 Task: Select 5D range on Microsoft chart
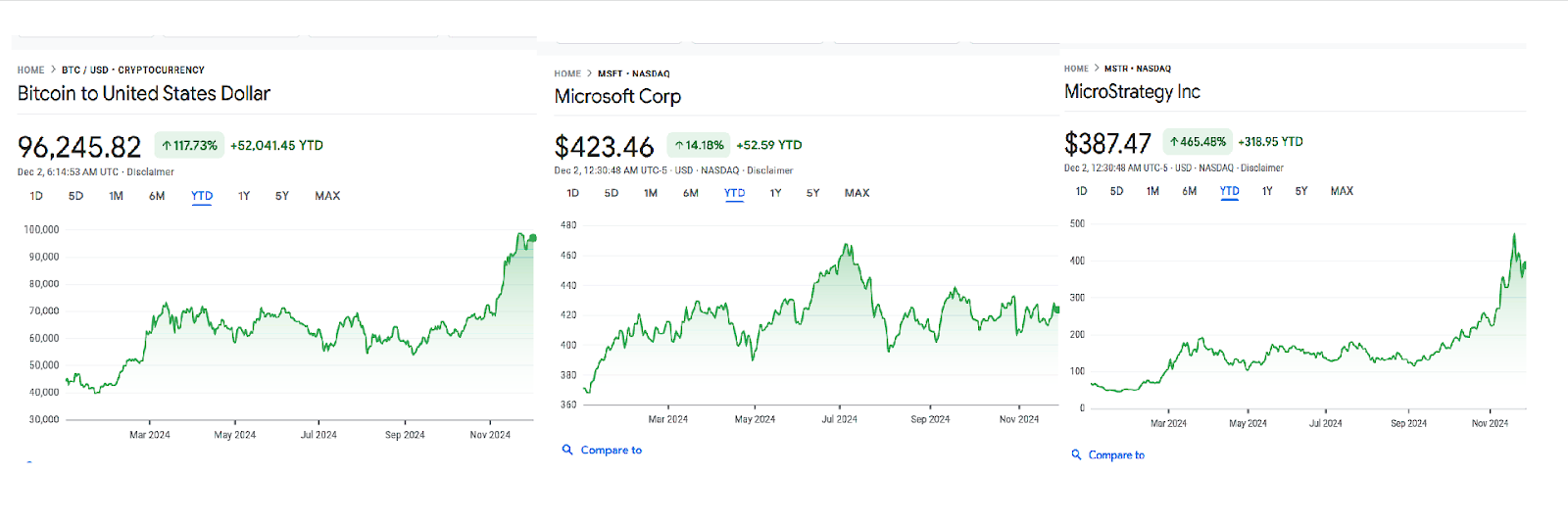pyautogui.click(x=612, y=193)
